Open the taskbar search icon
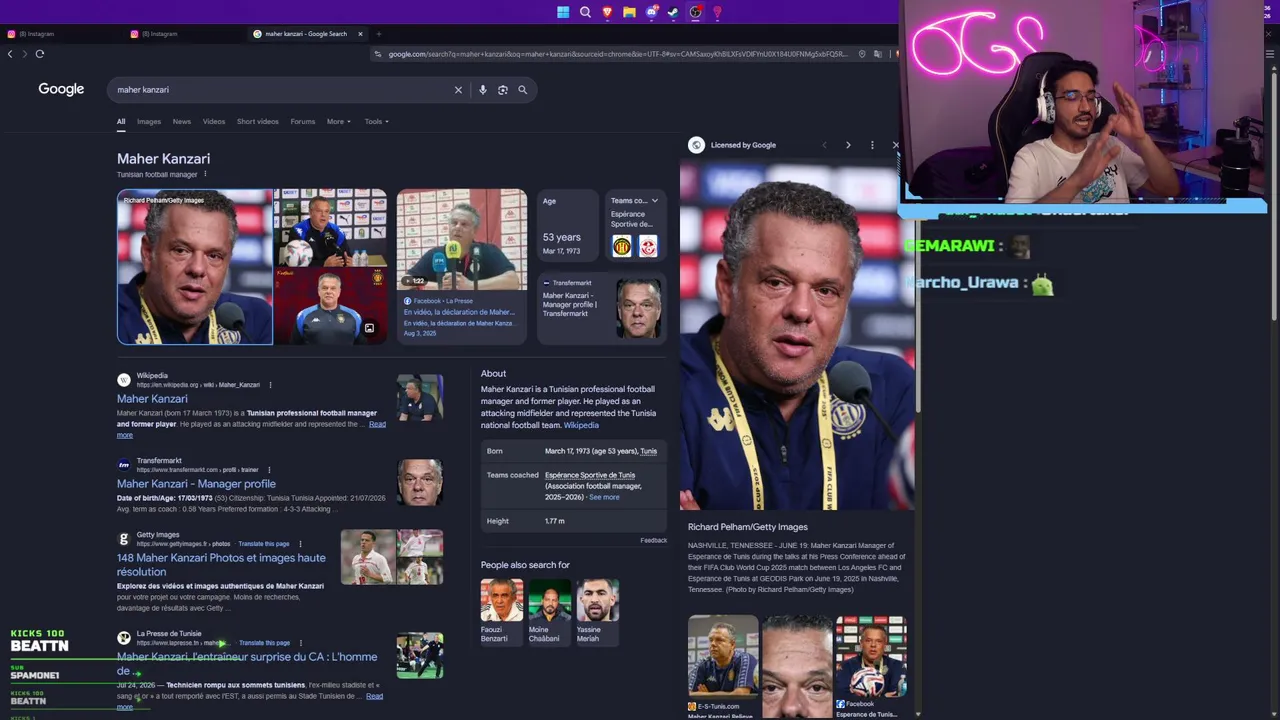 [585, 12]
